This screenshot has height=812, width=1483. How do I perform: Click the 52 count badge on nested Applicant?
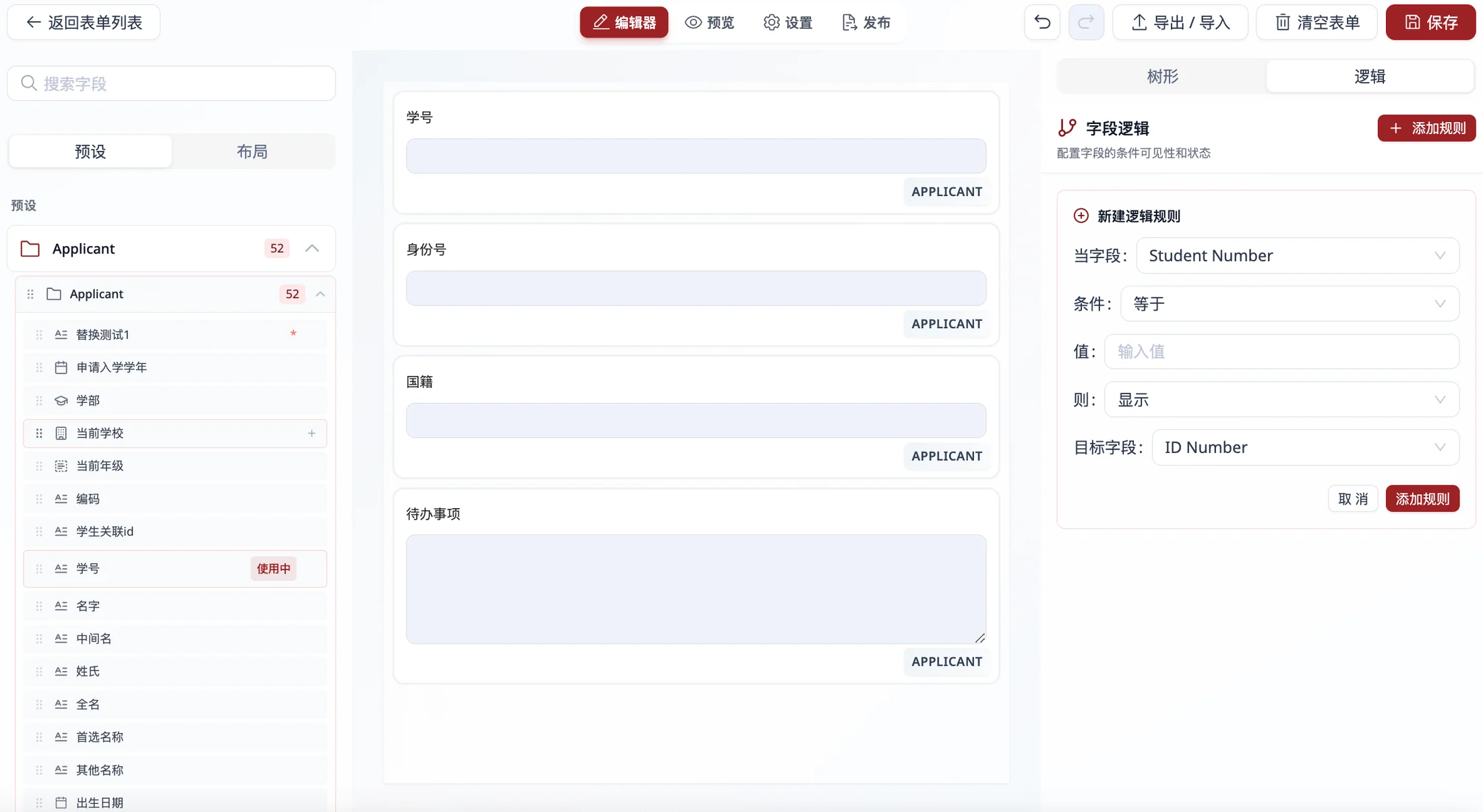point(292,294)
